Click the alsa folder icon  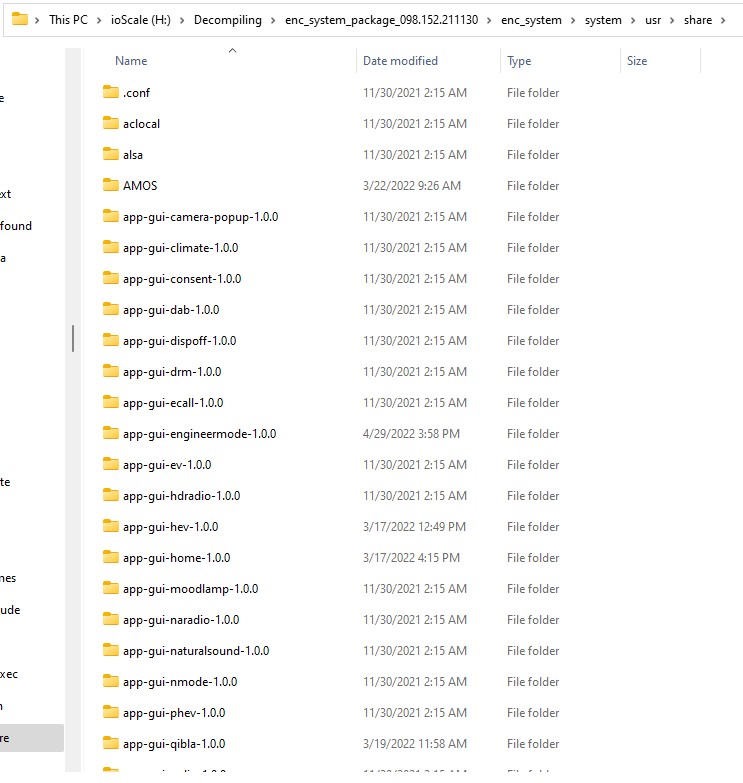[x=110, y=154]
